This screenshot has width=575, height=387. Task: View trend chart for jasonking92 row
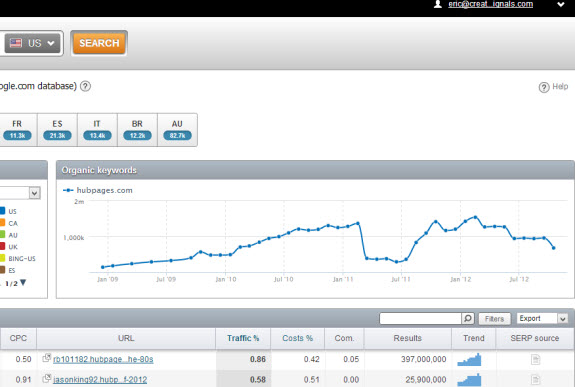(x=469, y=380)
